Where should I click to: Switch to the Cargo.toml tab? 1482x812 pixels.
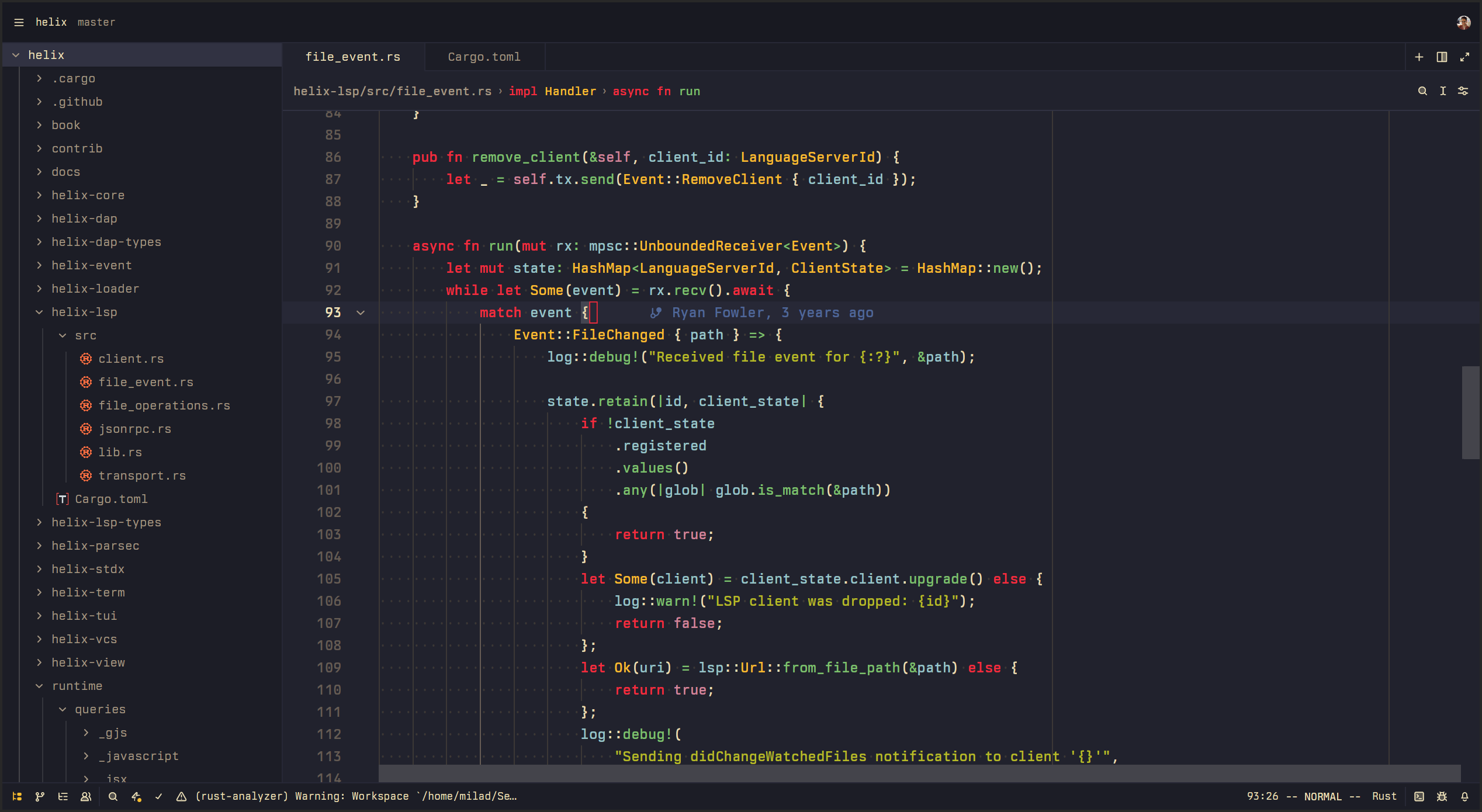(484, 57)
